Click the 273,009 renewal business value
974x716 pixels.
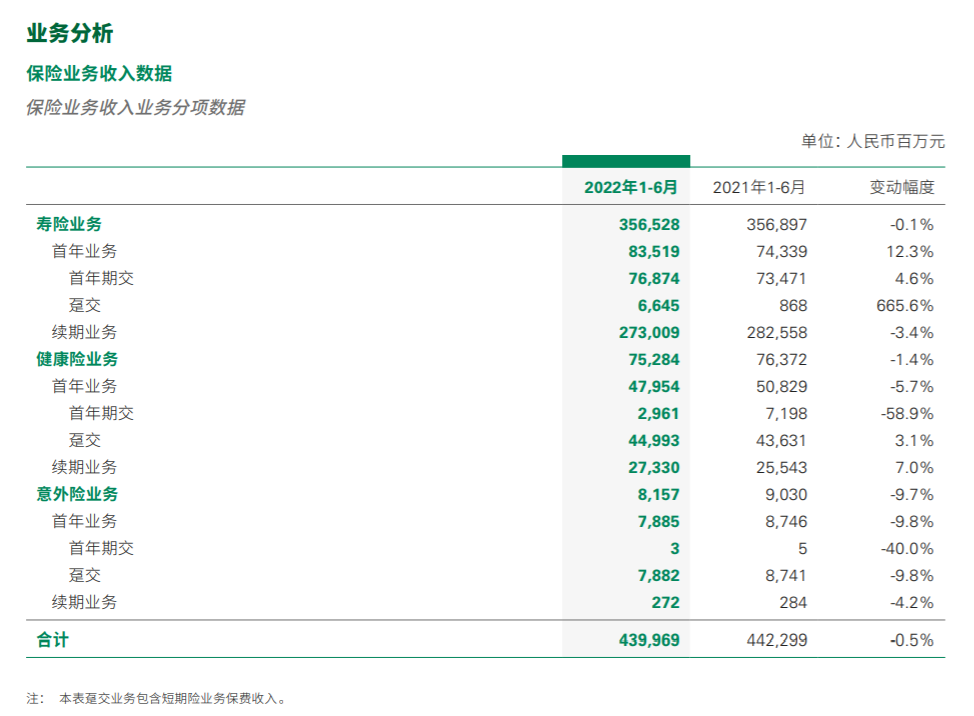click(649, 333)
